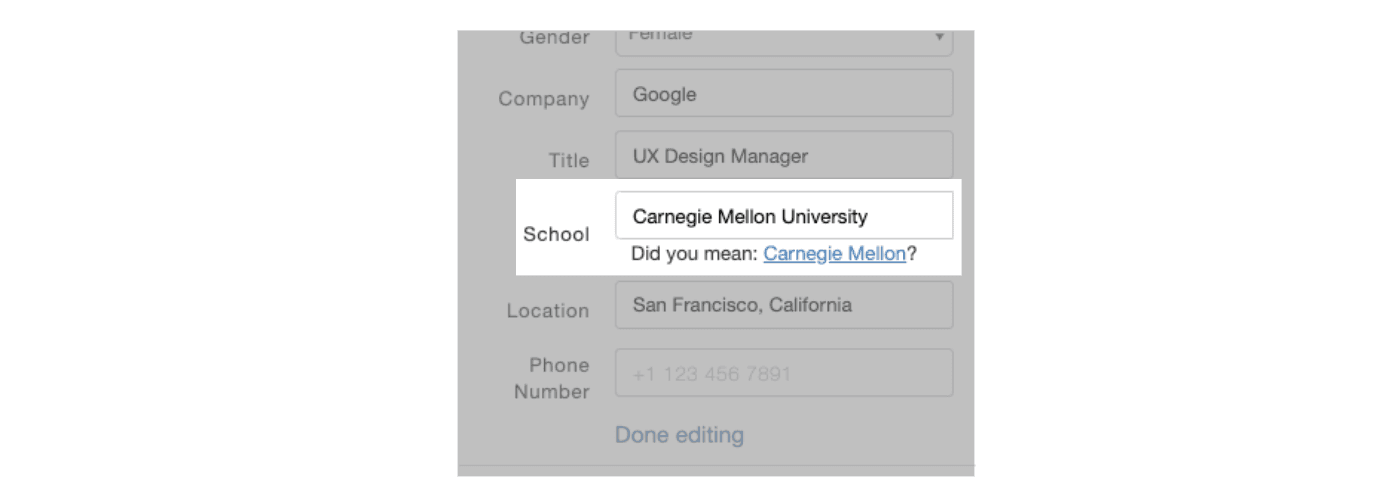Accept the Carnegie Mellon suggestion link
The width and height of the screenshot is (1380, 498).
point(834,254)
